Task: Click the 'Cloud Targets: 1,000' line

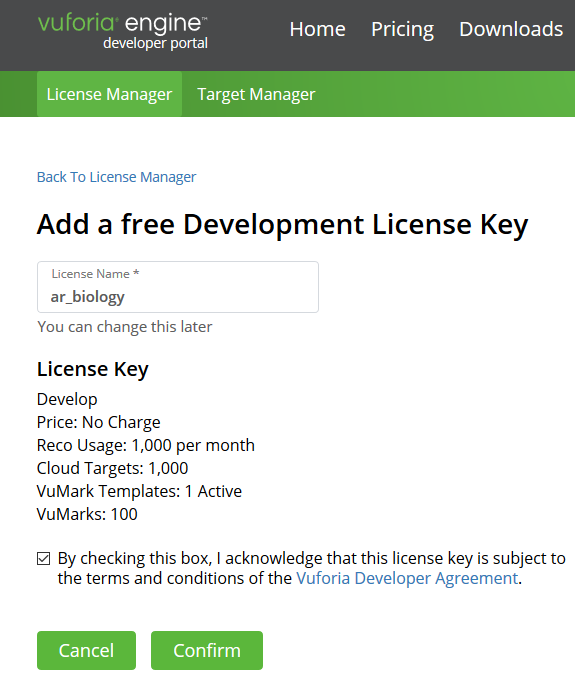Action: [113, 469]
